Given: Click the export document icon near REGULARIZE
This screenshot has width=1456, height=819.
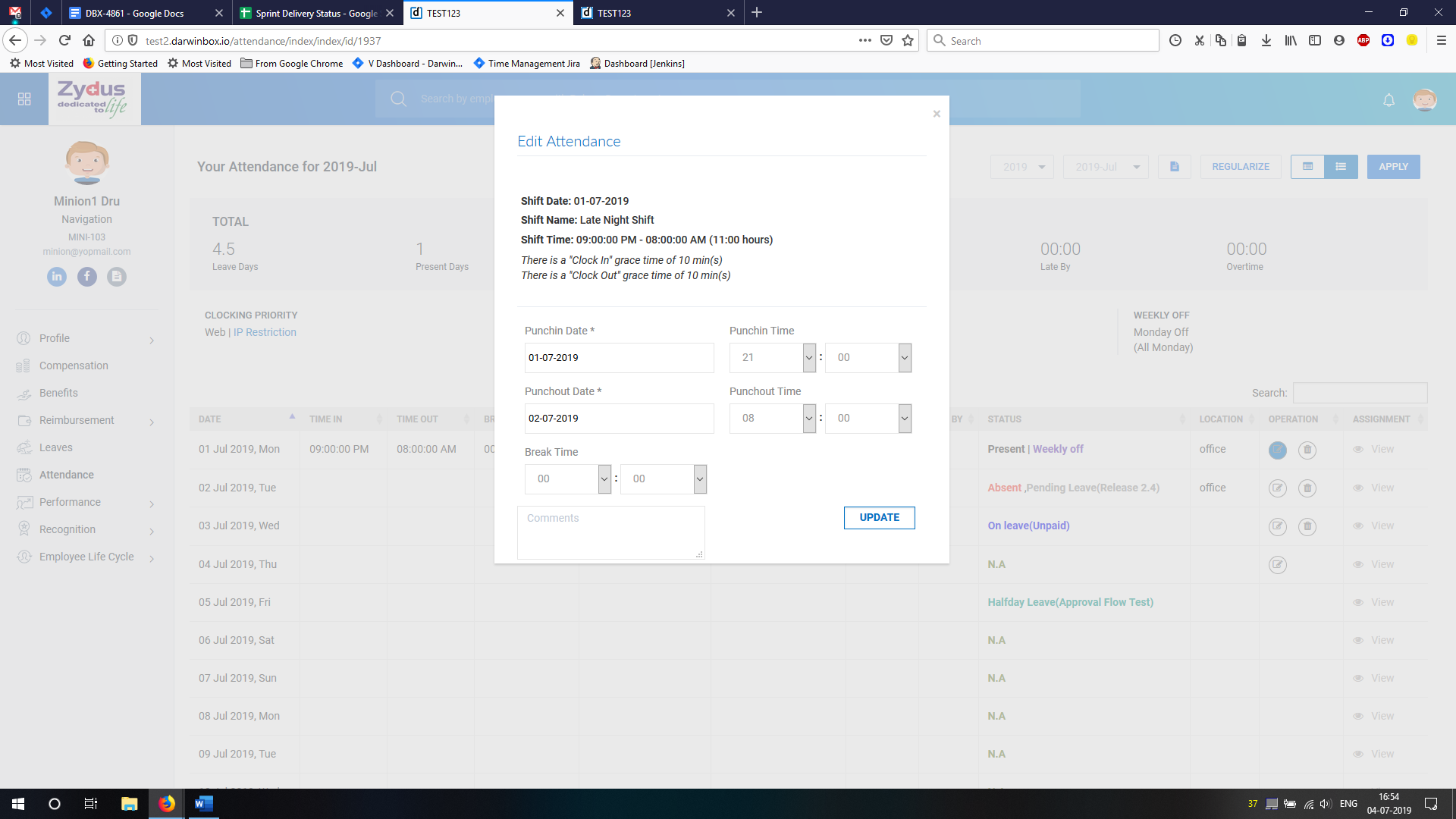Looking at the screenshot, I should tap(1174, 167).
